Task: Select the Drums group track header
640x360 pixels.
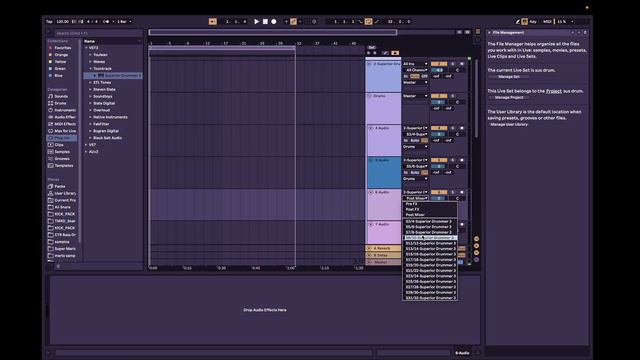Action: coord(383,108)
